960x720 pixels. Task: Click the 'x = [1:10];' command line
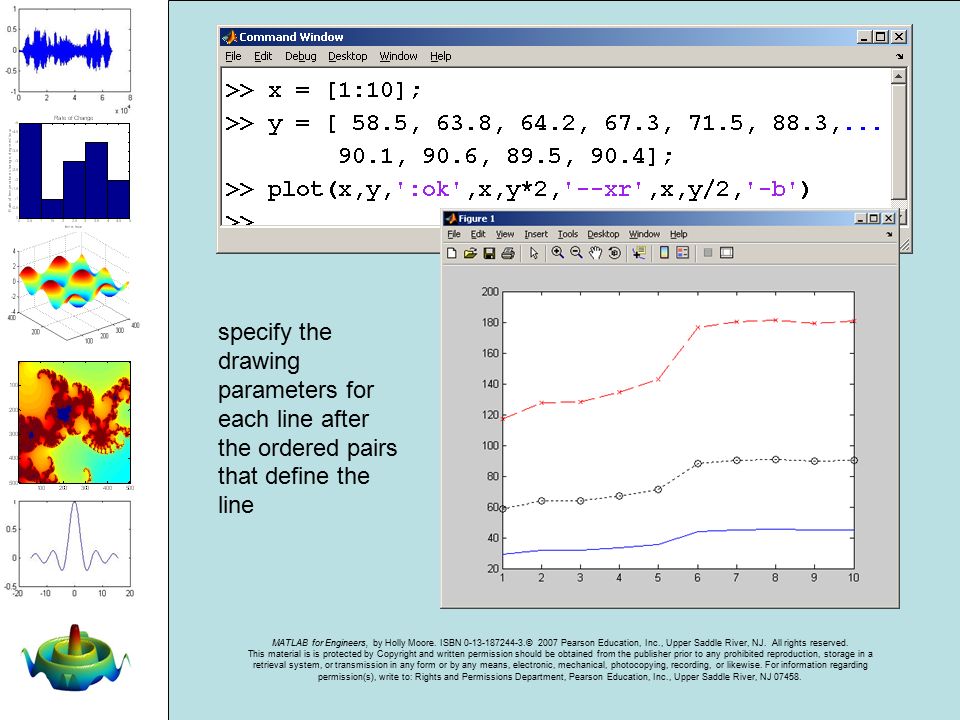(323, 91)
